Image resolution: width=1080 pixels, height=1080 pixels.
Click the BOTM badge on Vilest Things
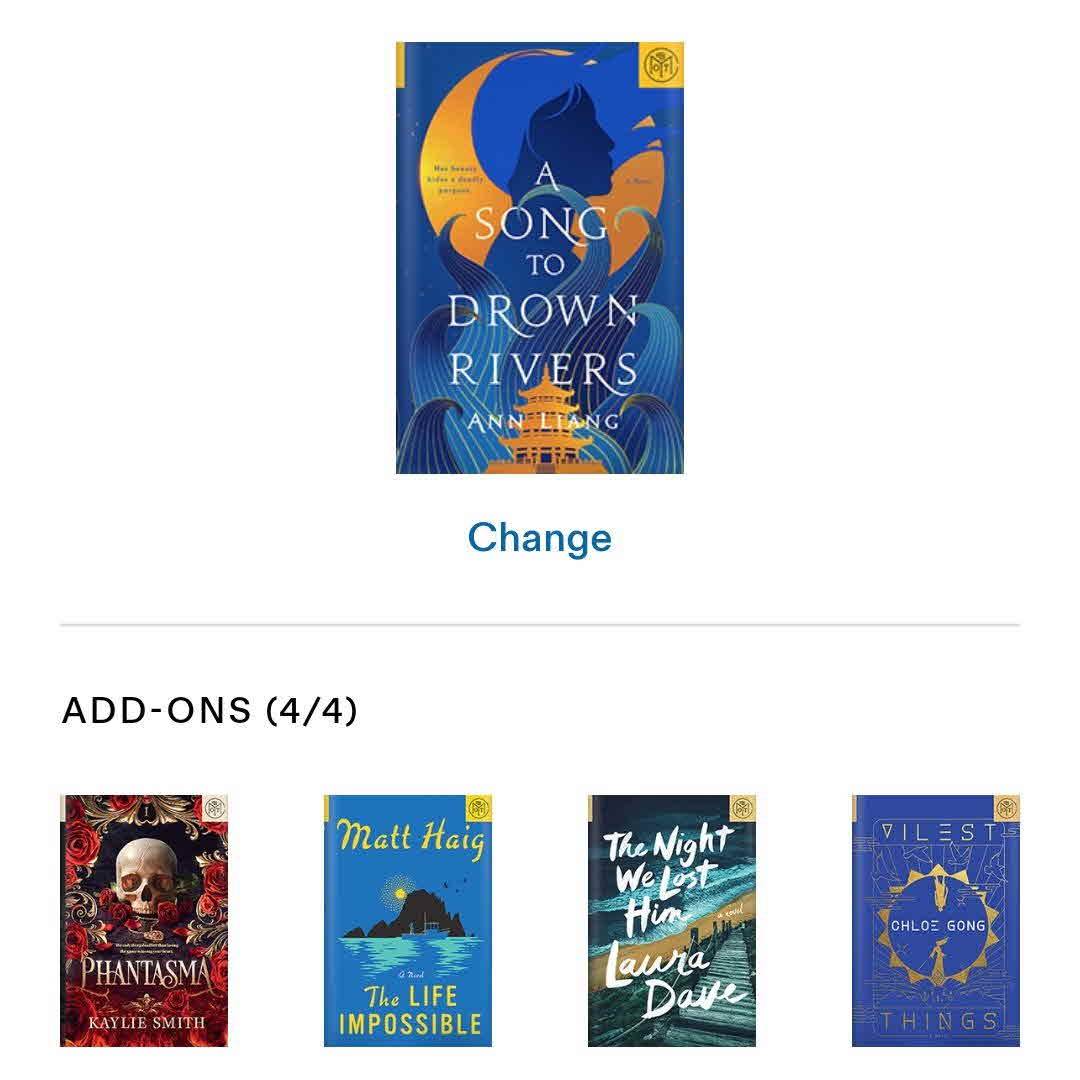tap(1006, 807)
